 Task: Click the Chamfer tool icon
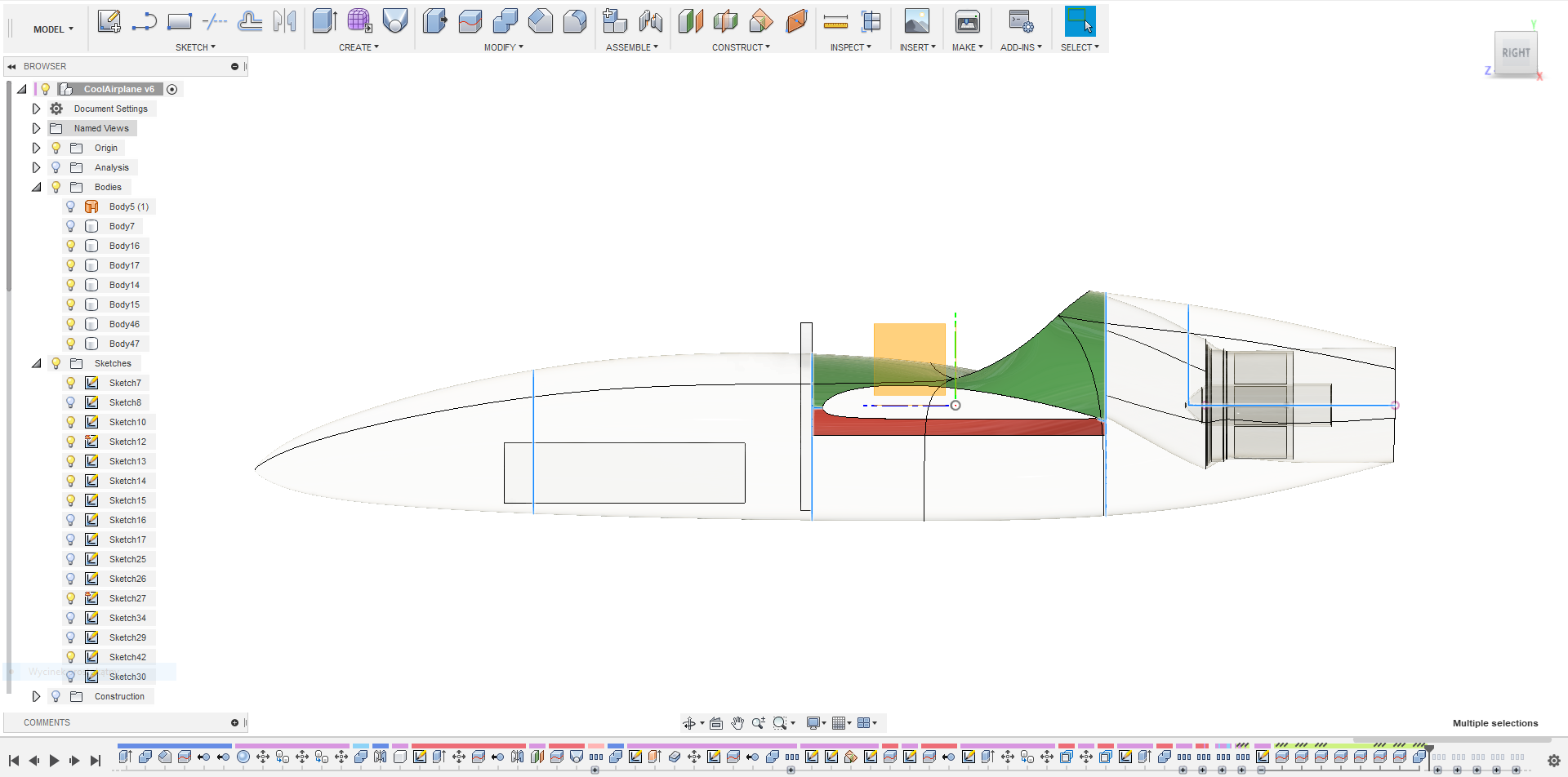tap(541, 21)
